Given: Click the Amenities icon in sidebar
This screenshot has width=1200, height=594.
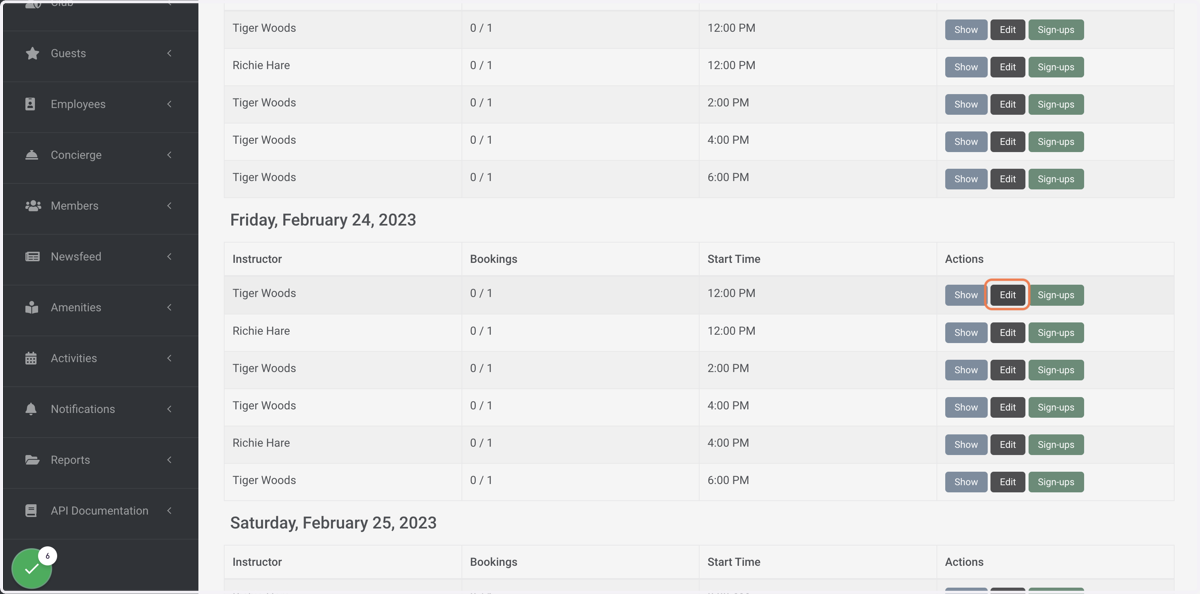Looking at the screenshot, I should 32,308.
